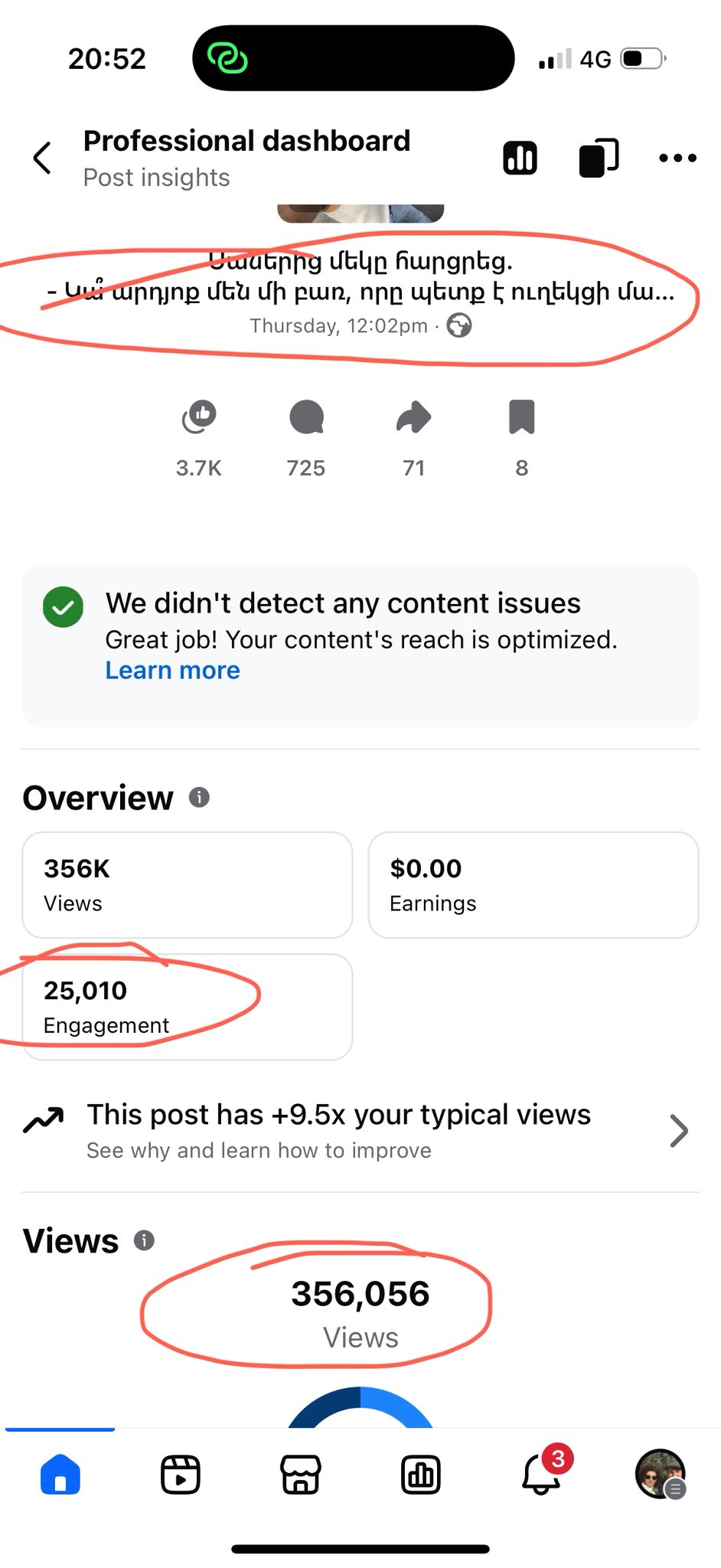Tap the bookmark saves icon above 8
The width and height of the screenshot is (721, 1568).
522,418
